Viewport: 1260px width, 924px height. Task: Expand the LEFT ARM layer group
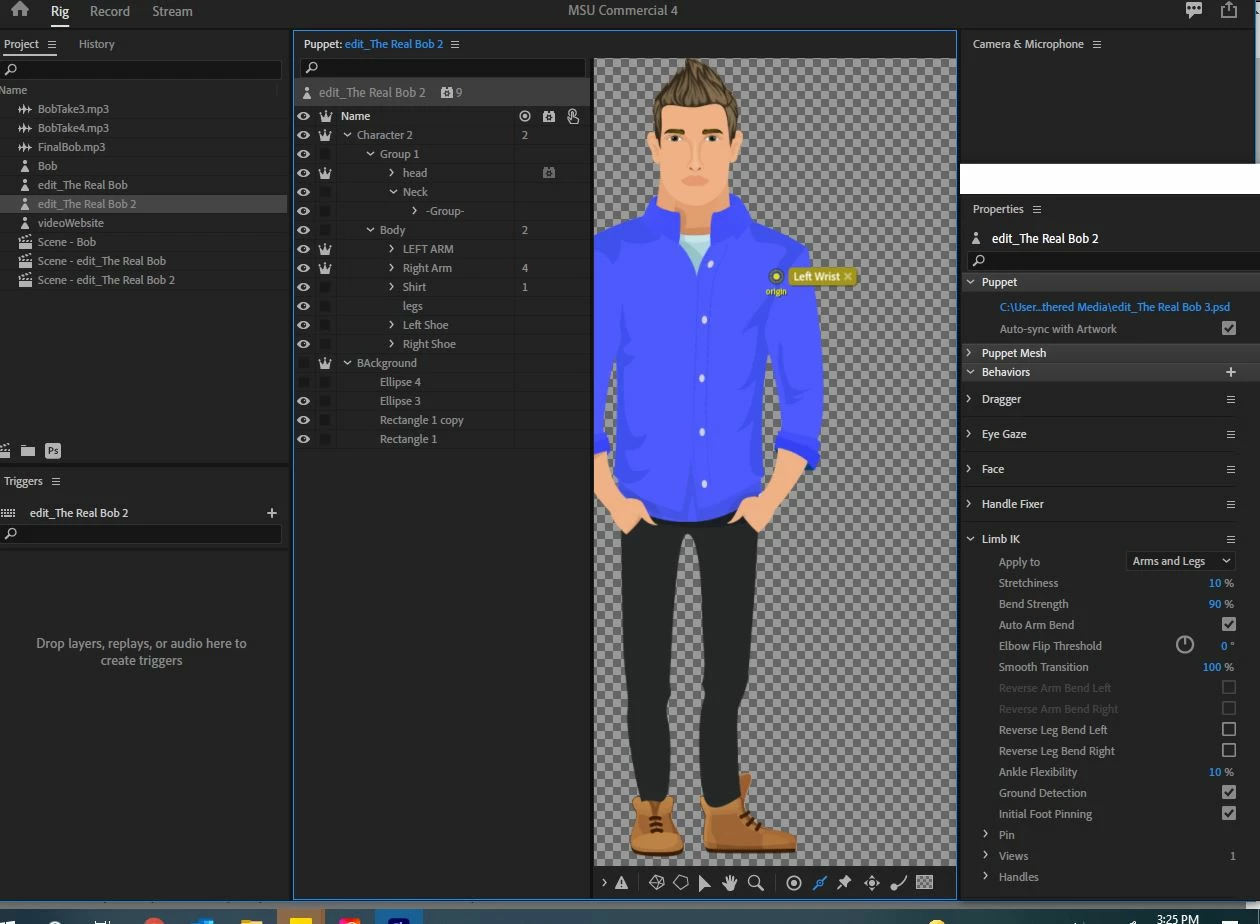click(392, 249)
